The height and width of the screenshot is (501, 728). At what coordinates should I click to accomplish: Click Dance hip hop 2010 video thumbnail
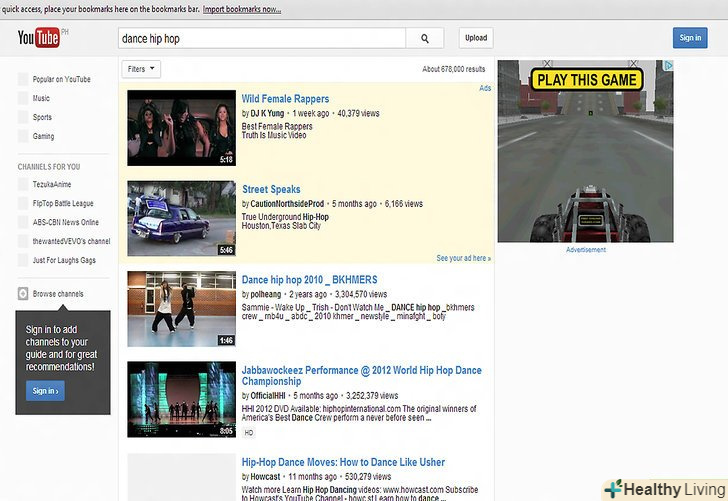(182, 309)
